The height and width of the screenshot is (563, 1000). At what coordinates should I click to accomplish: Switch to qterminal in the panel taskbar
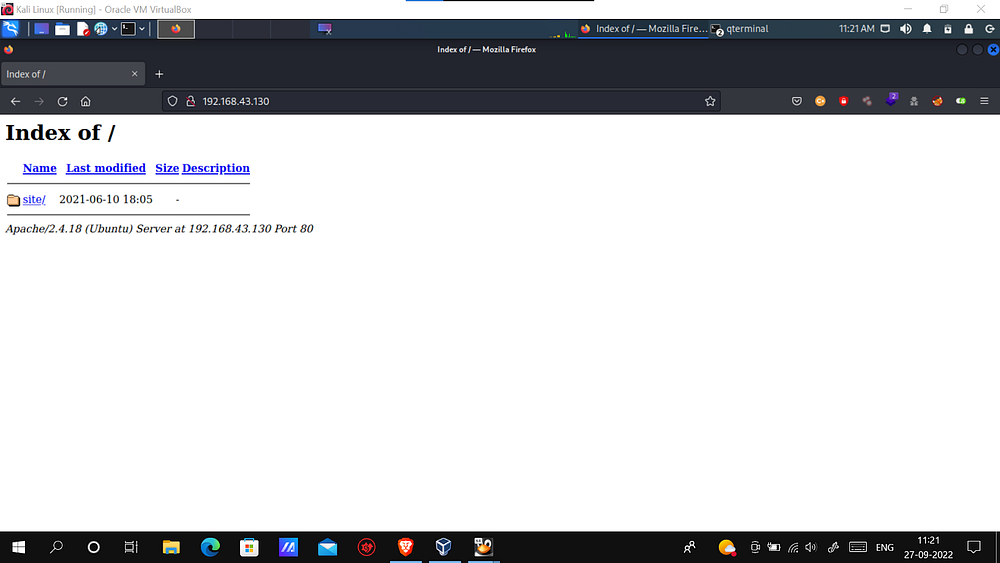[740, 29]
